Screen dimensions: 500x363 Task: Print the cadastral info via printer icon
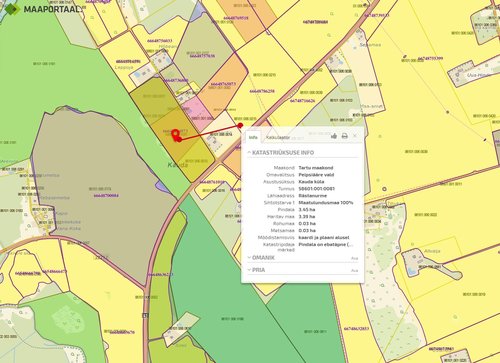(x=345, y=136)
